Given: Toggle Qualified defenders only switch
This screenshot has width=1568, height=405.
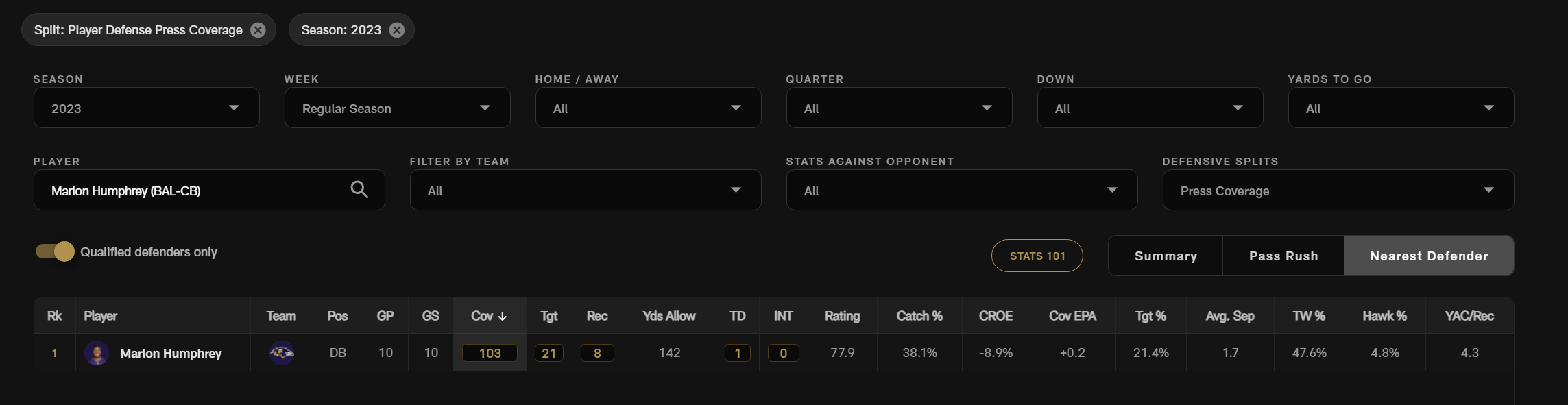Looking at the screenshot, I should click(x=55, y=251).
